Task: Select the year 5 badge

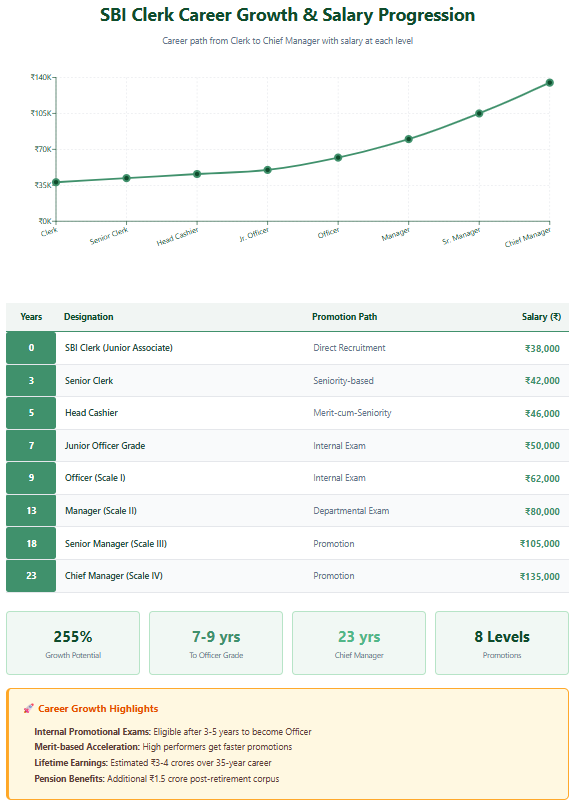Action: 31,413
